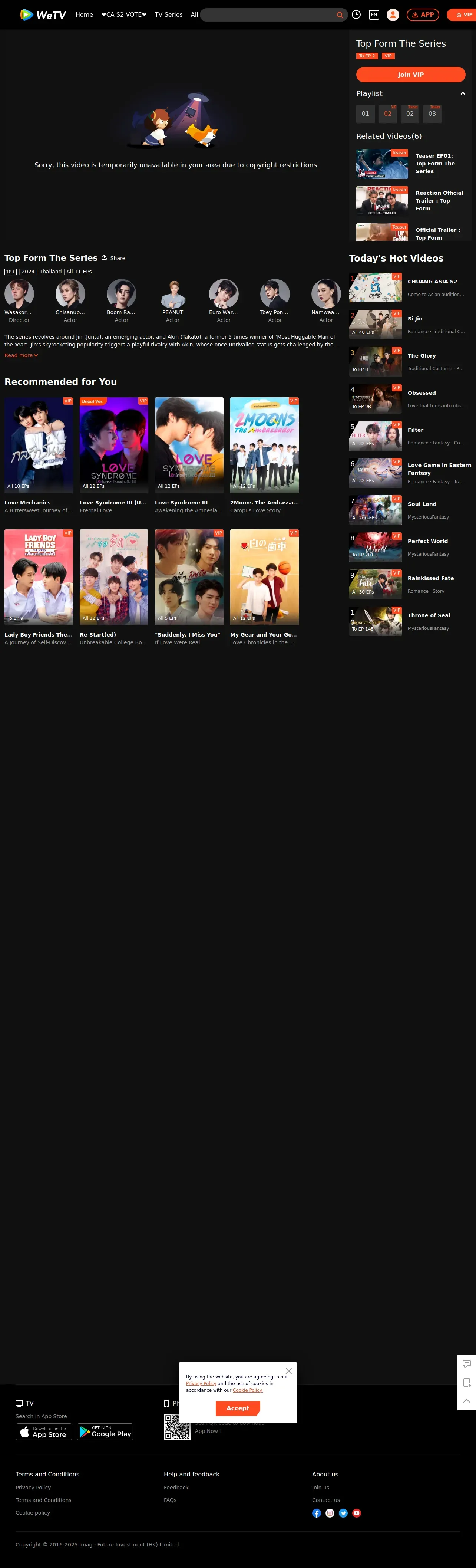
Task: Select teaser episode 03 in playlist
Action: (432, 114)
